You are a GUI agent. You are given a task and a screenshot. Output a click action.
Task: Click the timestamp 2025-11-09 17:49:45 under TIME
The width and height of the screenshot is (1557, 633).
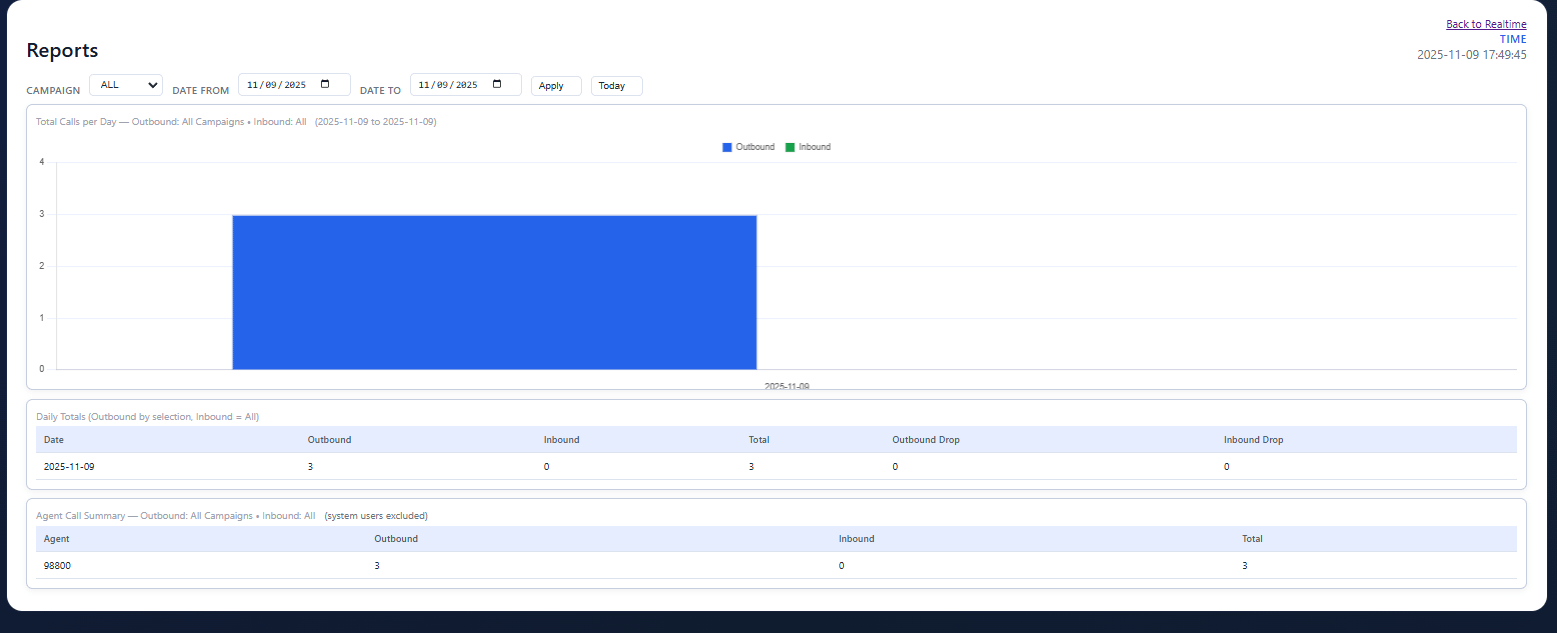point(1472,54)
